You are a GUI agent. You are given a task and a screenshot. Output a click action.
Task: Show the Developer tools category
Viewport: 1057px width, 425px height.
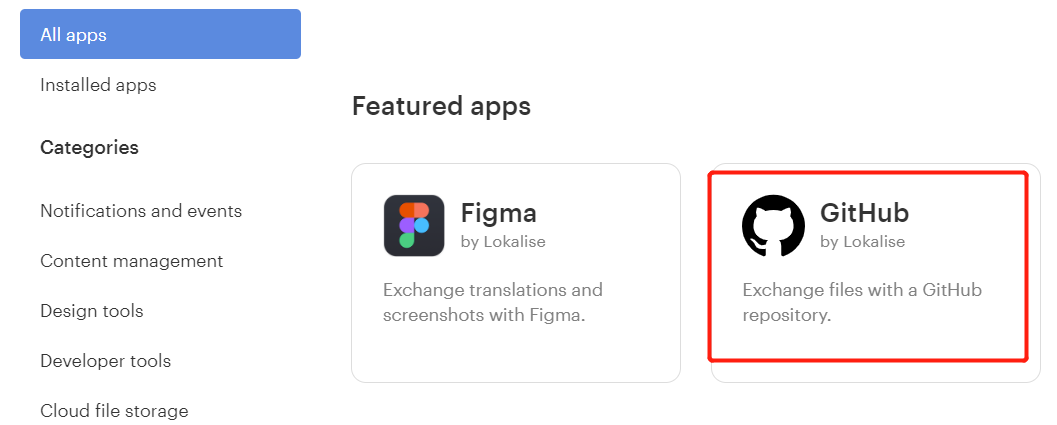tap(105, 361)
